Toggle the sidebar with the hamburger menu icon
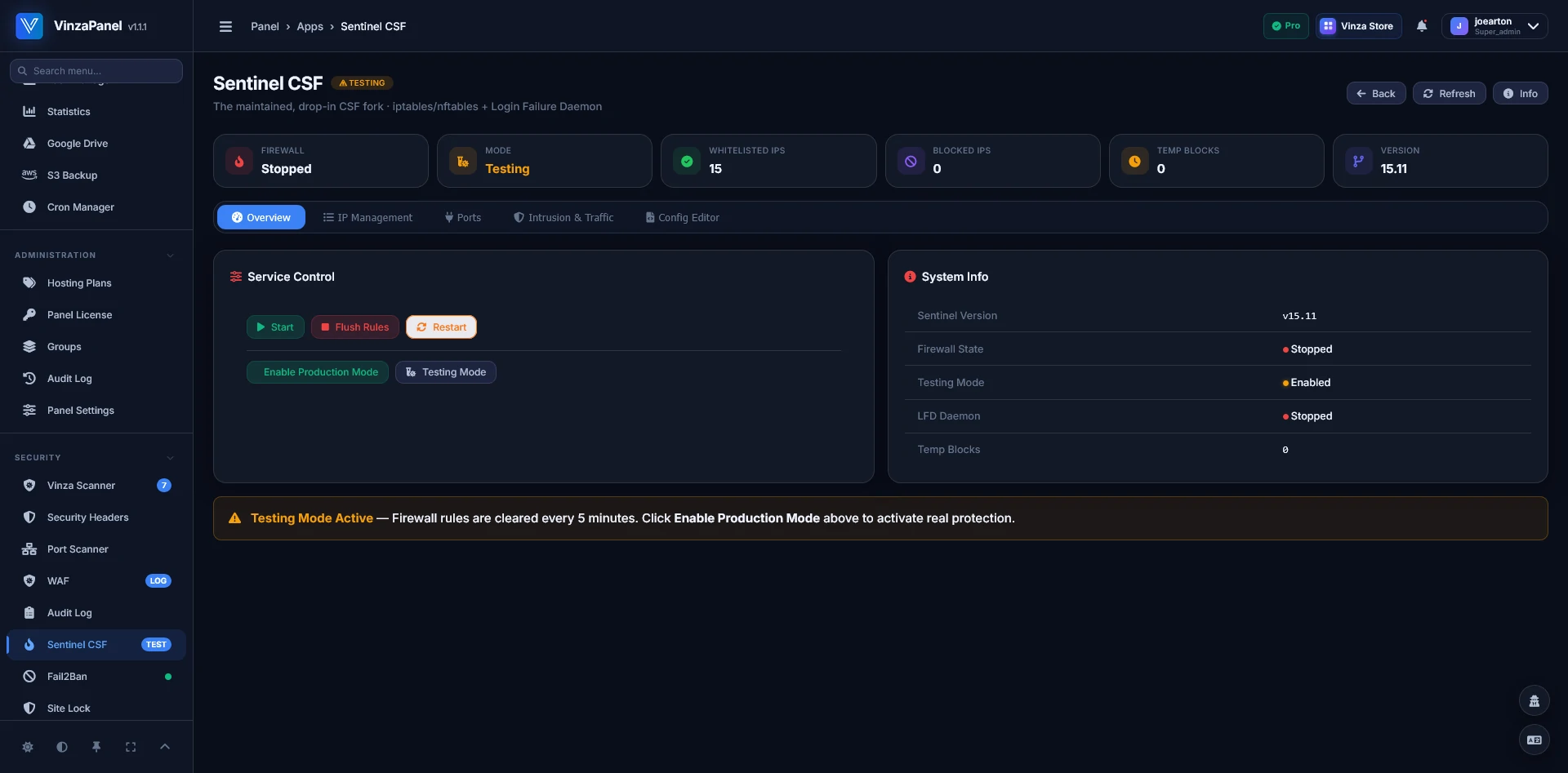The image size is (1568, 773). pos(226,26)
